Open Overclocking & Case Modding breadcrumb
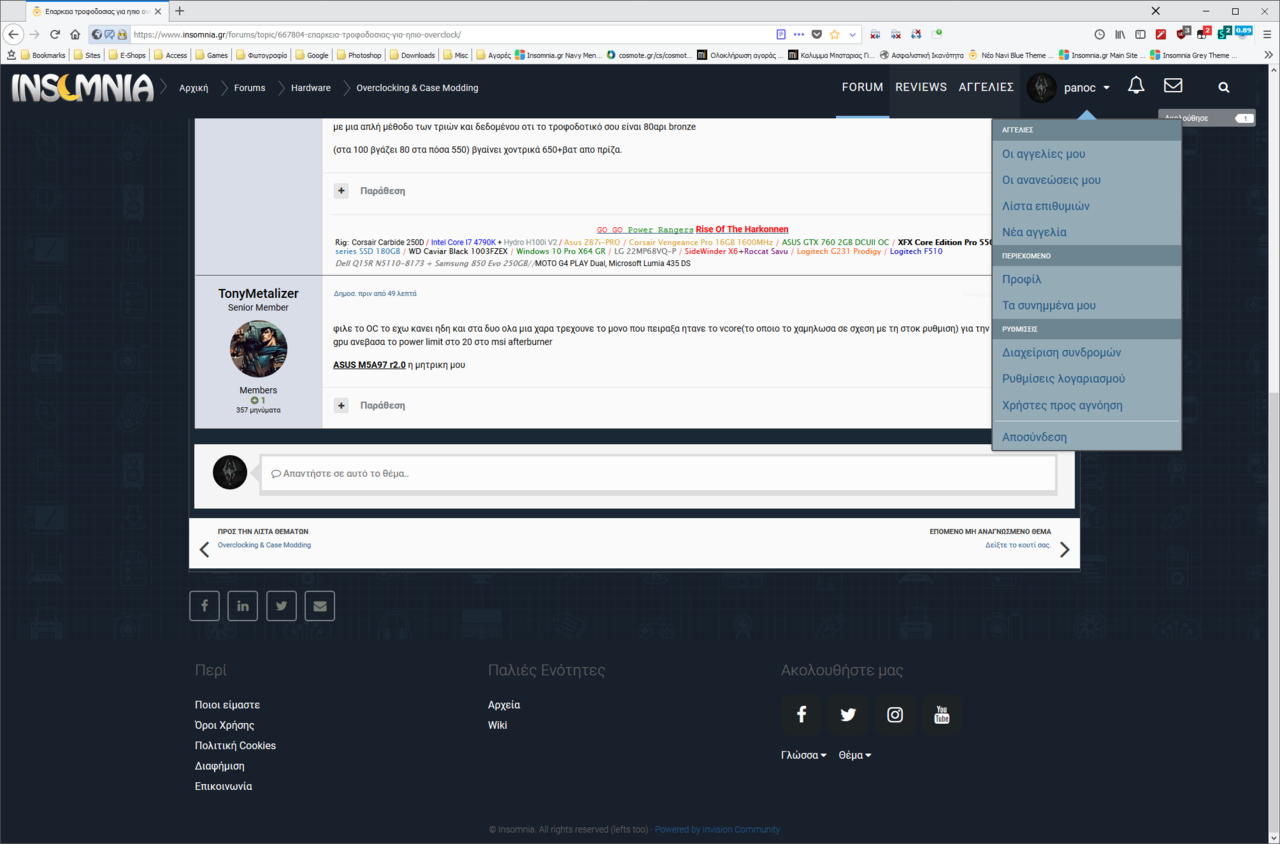This screenshot has height=844, width=1280. (x=417, y=88)
